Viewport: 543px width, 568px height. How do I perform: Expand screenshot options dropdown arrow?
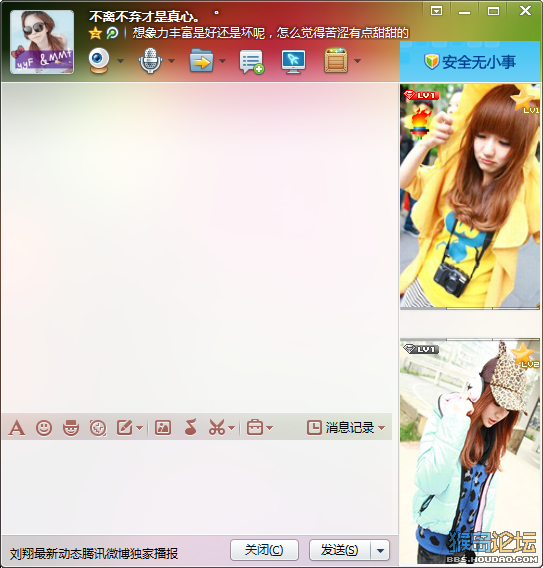point(232,429)
